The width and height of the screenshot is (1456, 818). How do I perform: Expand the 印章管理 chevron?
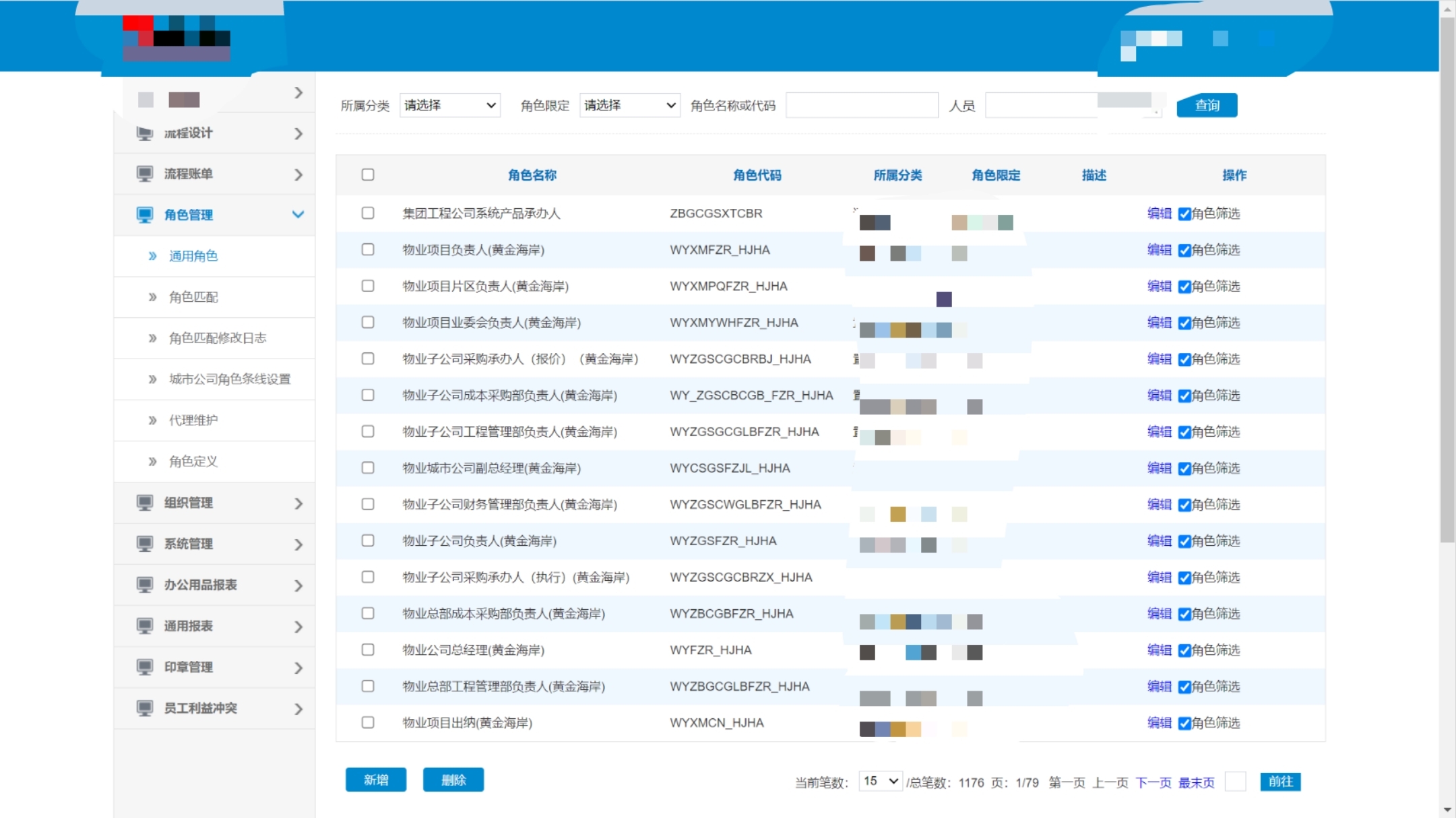click(298, 668)
